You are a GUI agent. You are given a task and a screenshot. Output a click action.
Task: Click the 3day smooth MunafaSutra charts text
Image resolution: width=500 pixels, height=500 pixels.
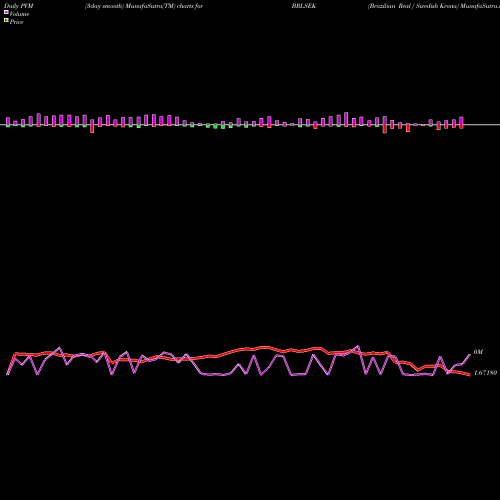tap(144, 6)
